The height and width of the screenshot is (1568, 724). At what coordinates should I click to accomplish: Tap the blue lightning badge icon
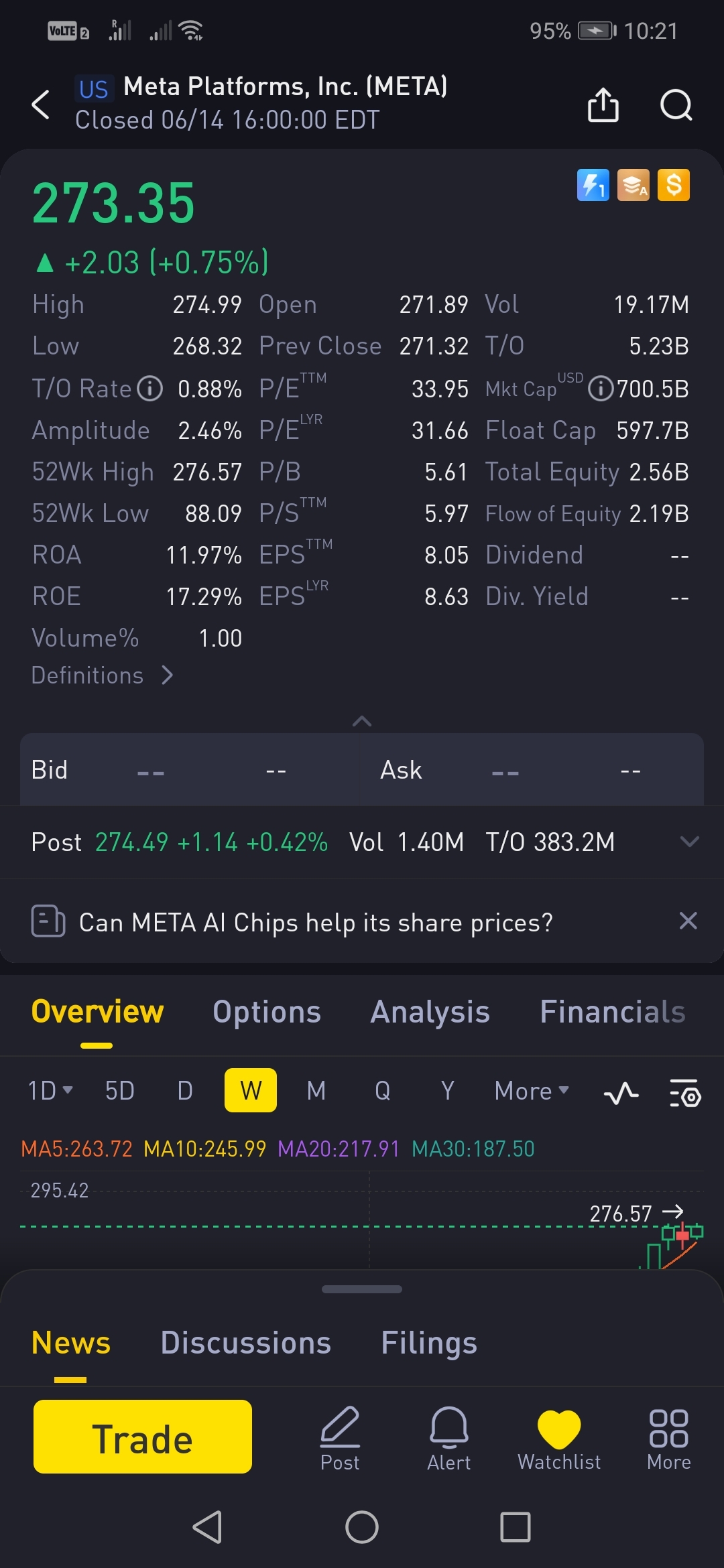coord(593,185)
